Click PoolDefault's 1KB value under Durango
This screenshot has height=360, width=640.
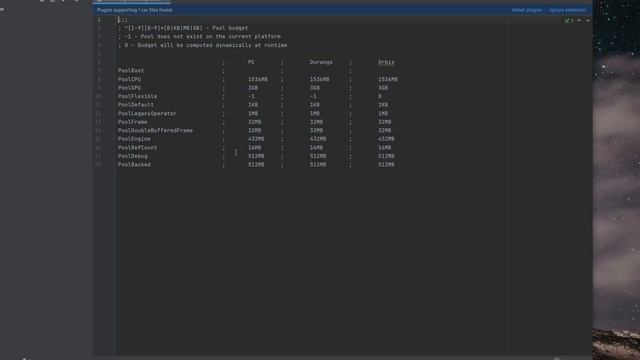pos(315,105)
